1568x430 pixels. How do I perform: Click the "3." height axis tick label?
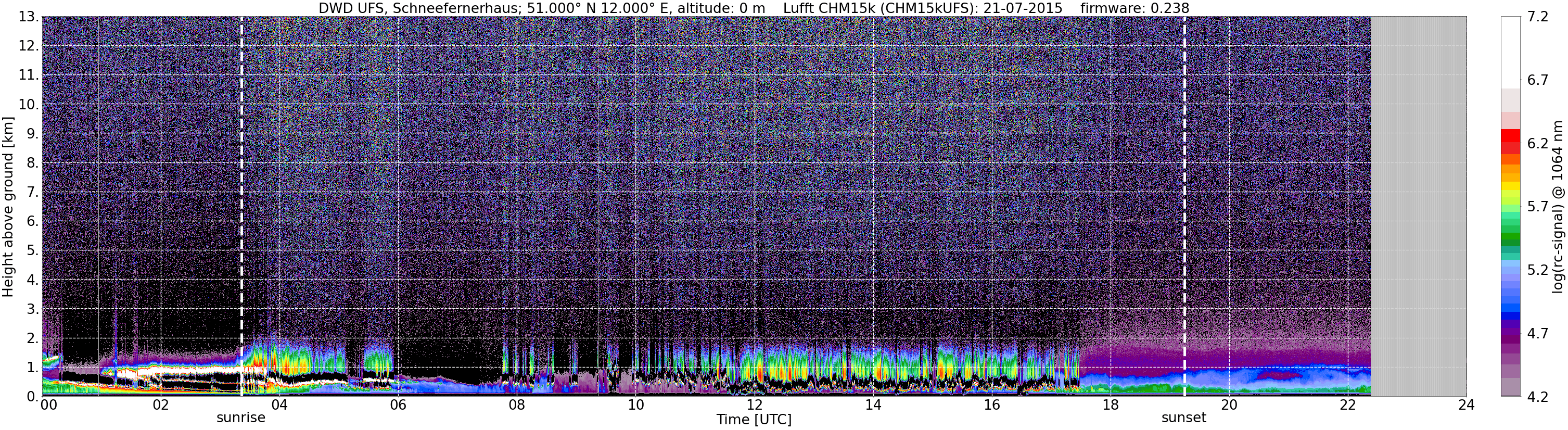(x=33, y=309)
